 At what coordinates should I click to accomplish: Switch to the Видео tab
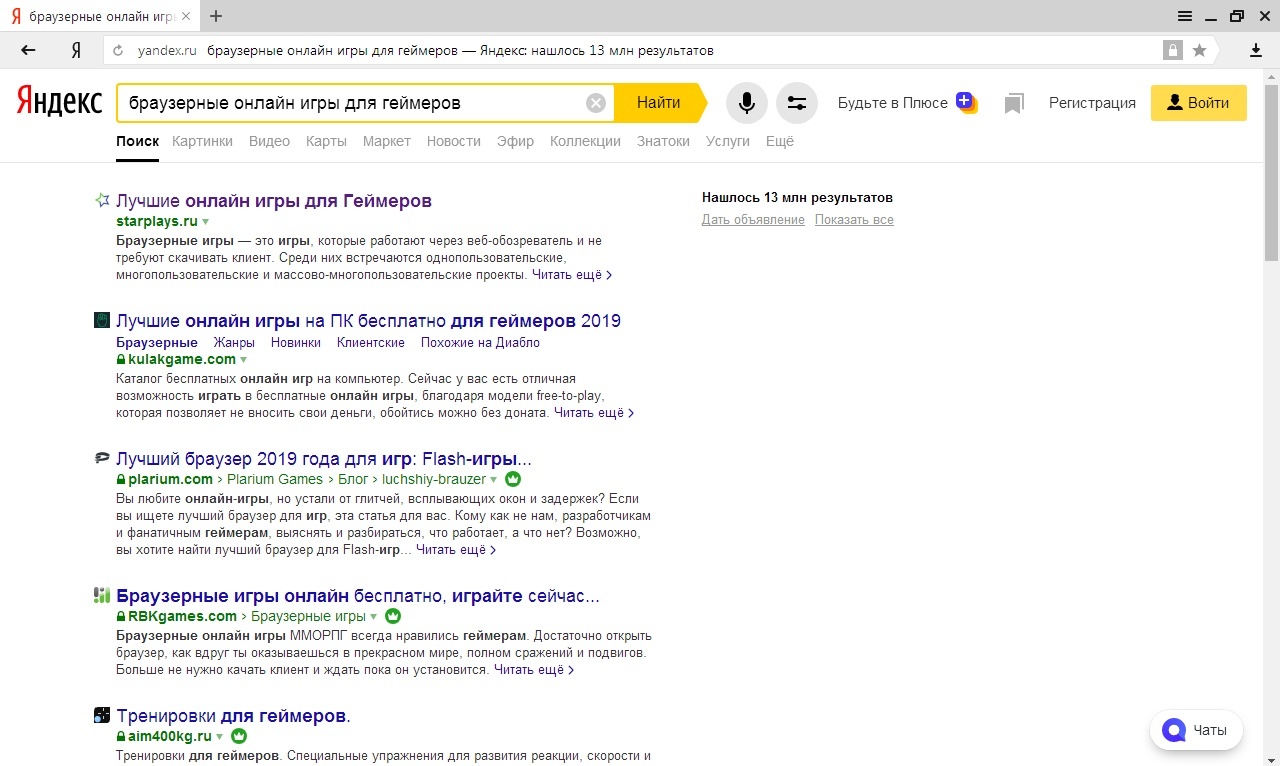click(269, 141)
